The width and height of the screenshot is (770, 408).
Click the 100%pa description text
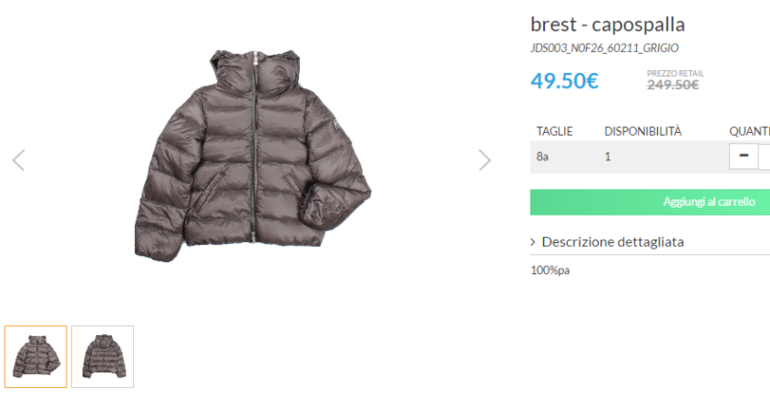[x=550, y=270]
